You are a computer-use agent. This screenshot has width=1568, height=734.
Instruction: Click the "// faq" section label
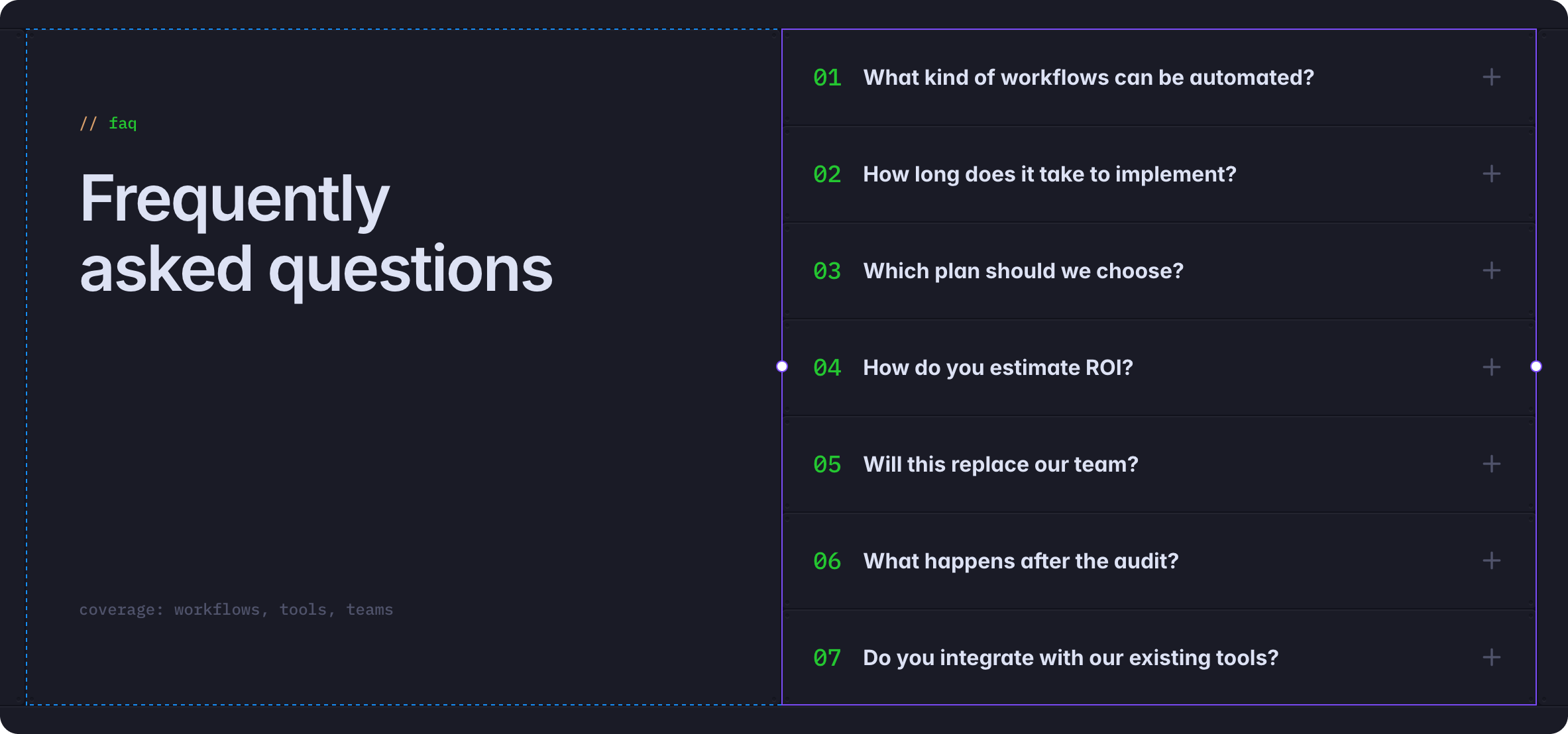pyautogui.click(x=108, y=124)
